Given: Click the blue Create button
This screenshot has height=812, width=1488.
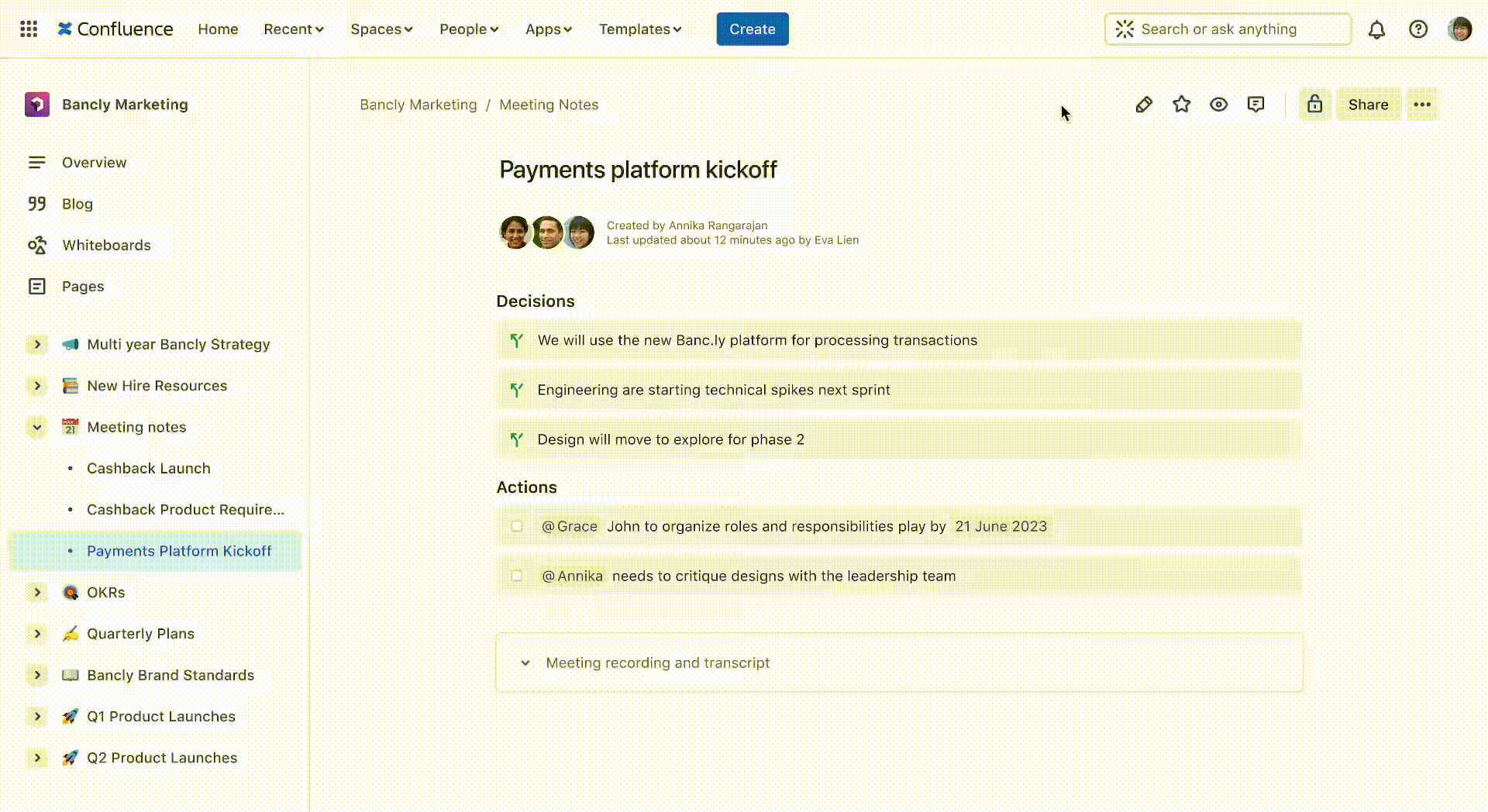Looking at the screenshot, I should (x=753, y=29).
